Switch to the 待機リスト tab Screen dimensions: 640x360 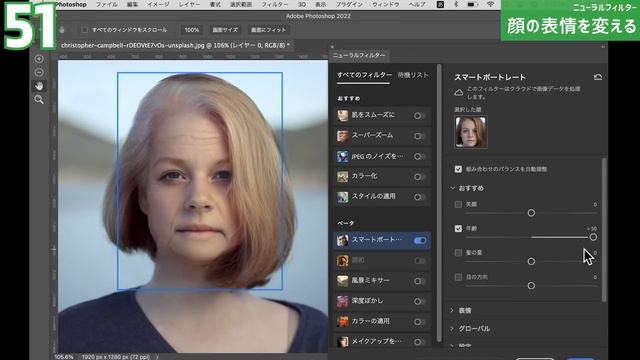tap(413, 75)
